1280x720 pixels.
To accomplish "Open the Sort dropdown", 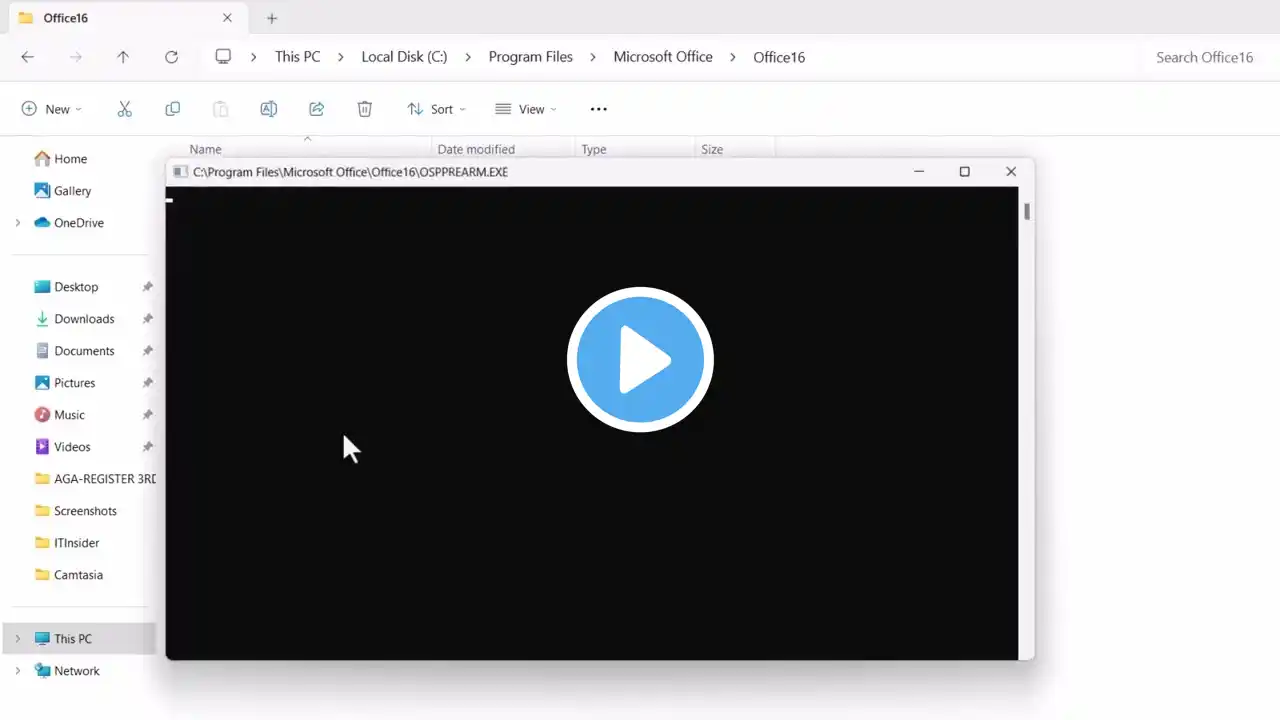I will [x=436, y=109].
